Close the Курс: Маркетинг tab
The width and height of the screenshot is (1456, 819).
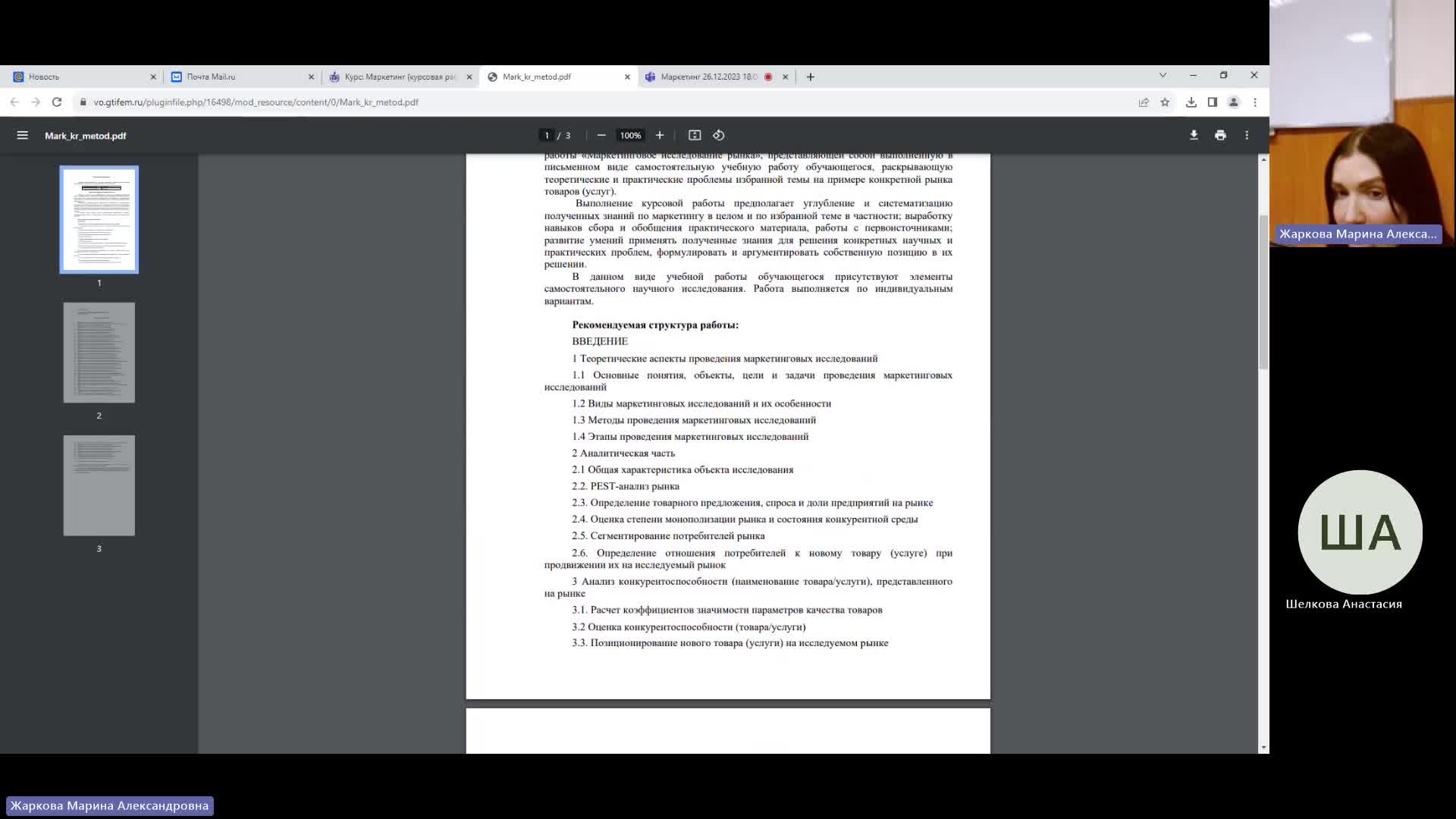469,77
